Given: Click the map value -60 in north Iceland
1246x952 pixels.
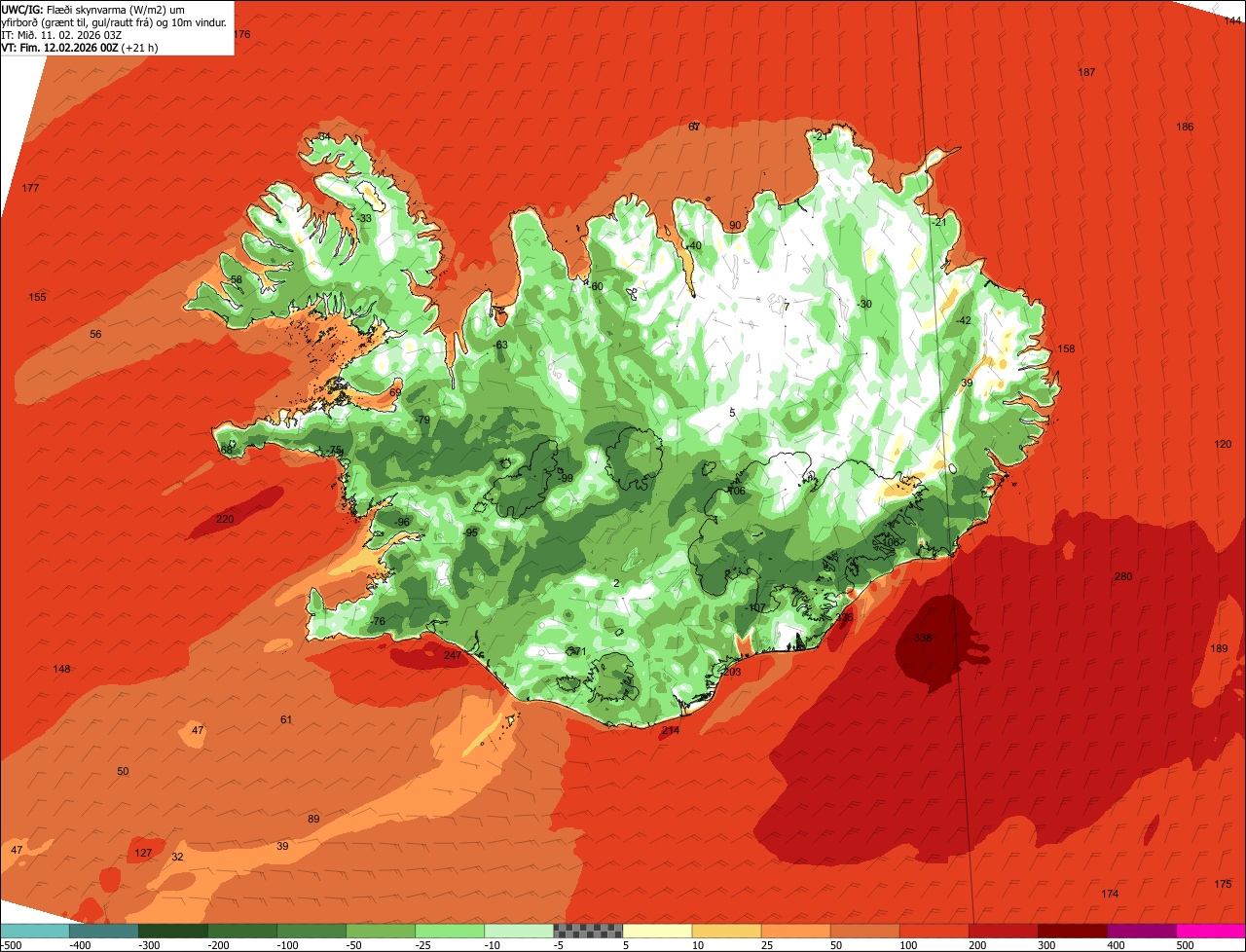Looking at the screenshot, I should (x=597, y=286).
